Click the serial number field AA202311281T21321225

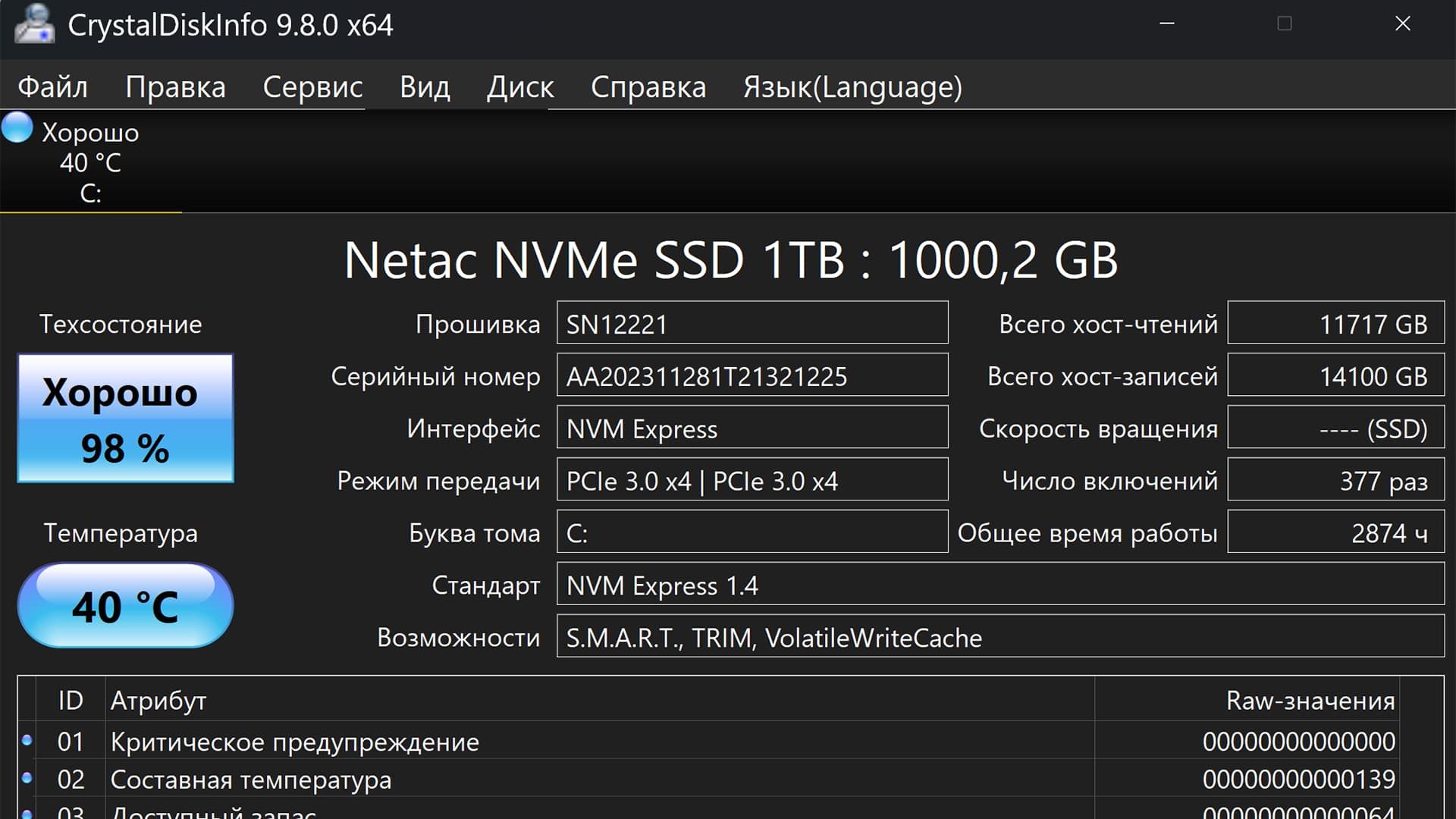[x=752, y=376]
